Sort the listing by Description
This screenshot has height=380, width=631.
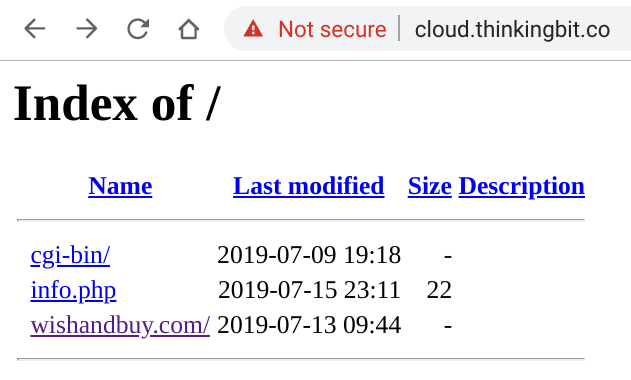click(522, 186)
